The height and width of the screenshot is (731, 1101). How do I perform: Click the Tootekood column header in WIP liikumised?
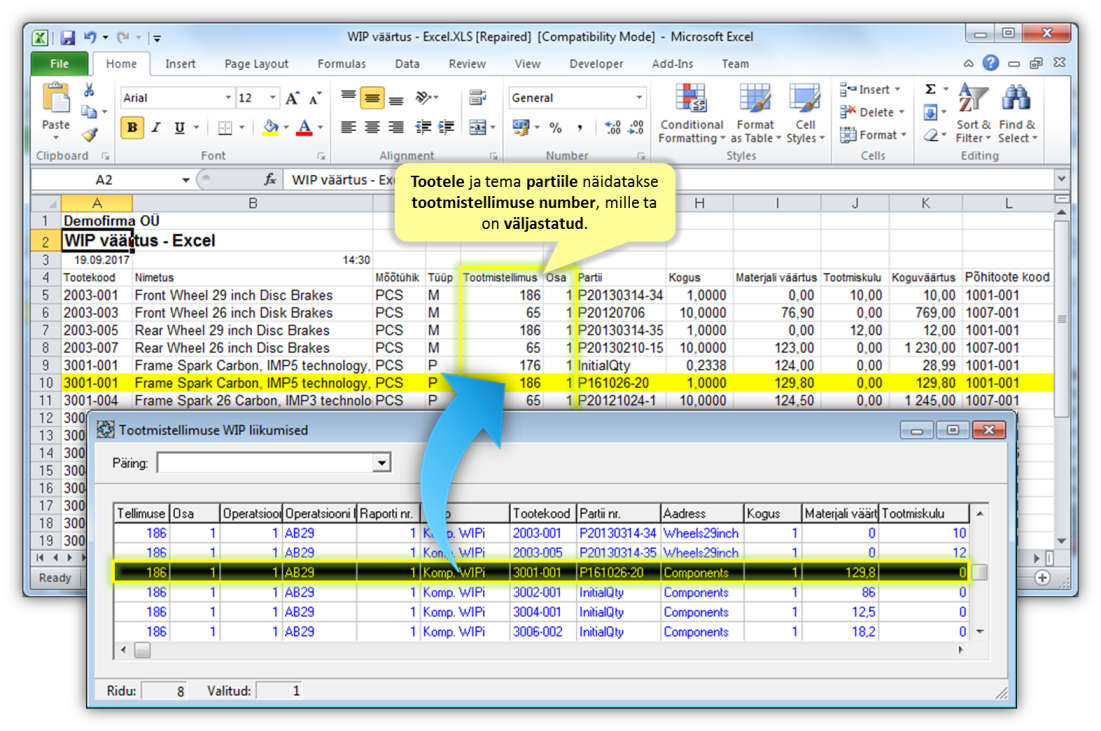click(541, 513)
